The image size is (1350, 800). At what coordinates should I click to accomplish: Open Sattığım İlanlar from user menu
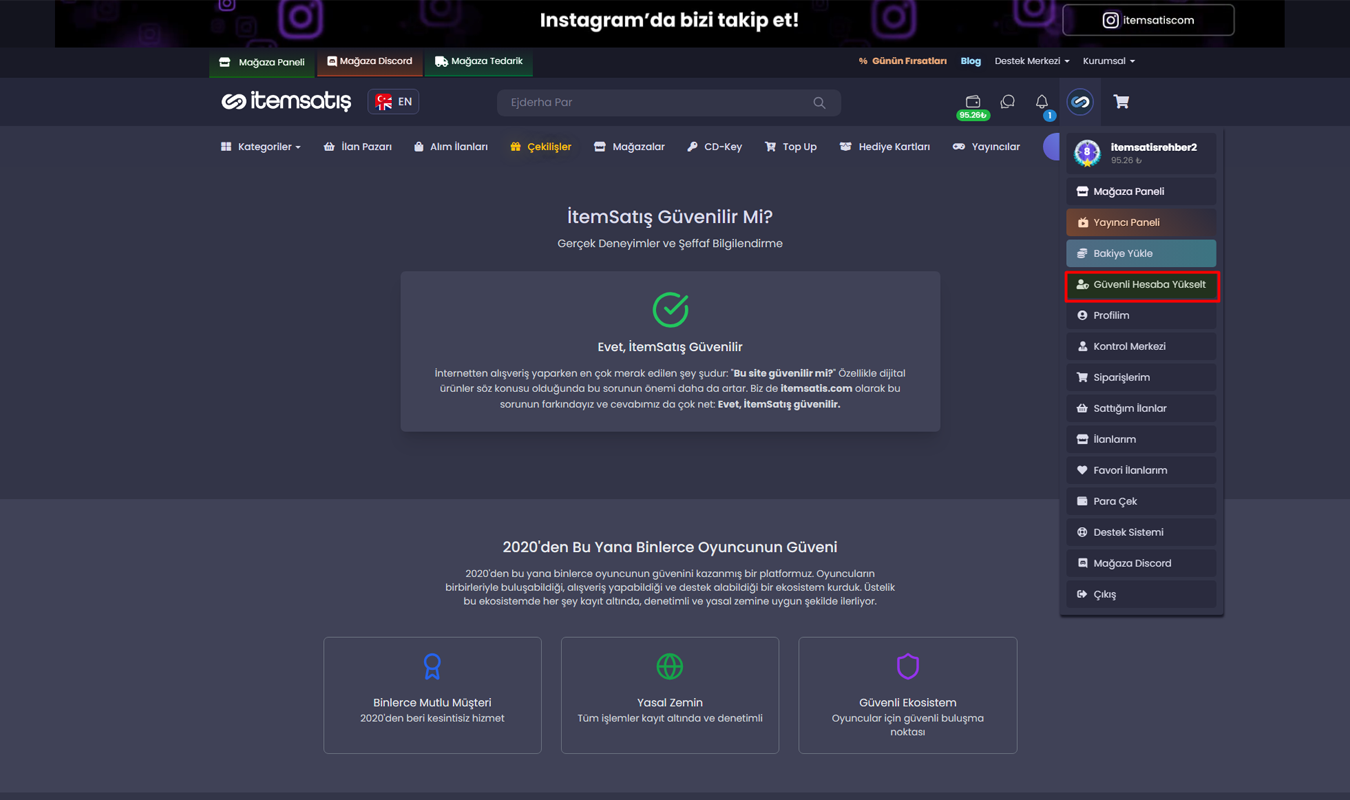coord(1141,408)
